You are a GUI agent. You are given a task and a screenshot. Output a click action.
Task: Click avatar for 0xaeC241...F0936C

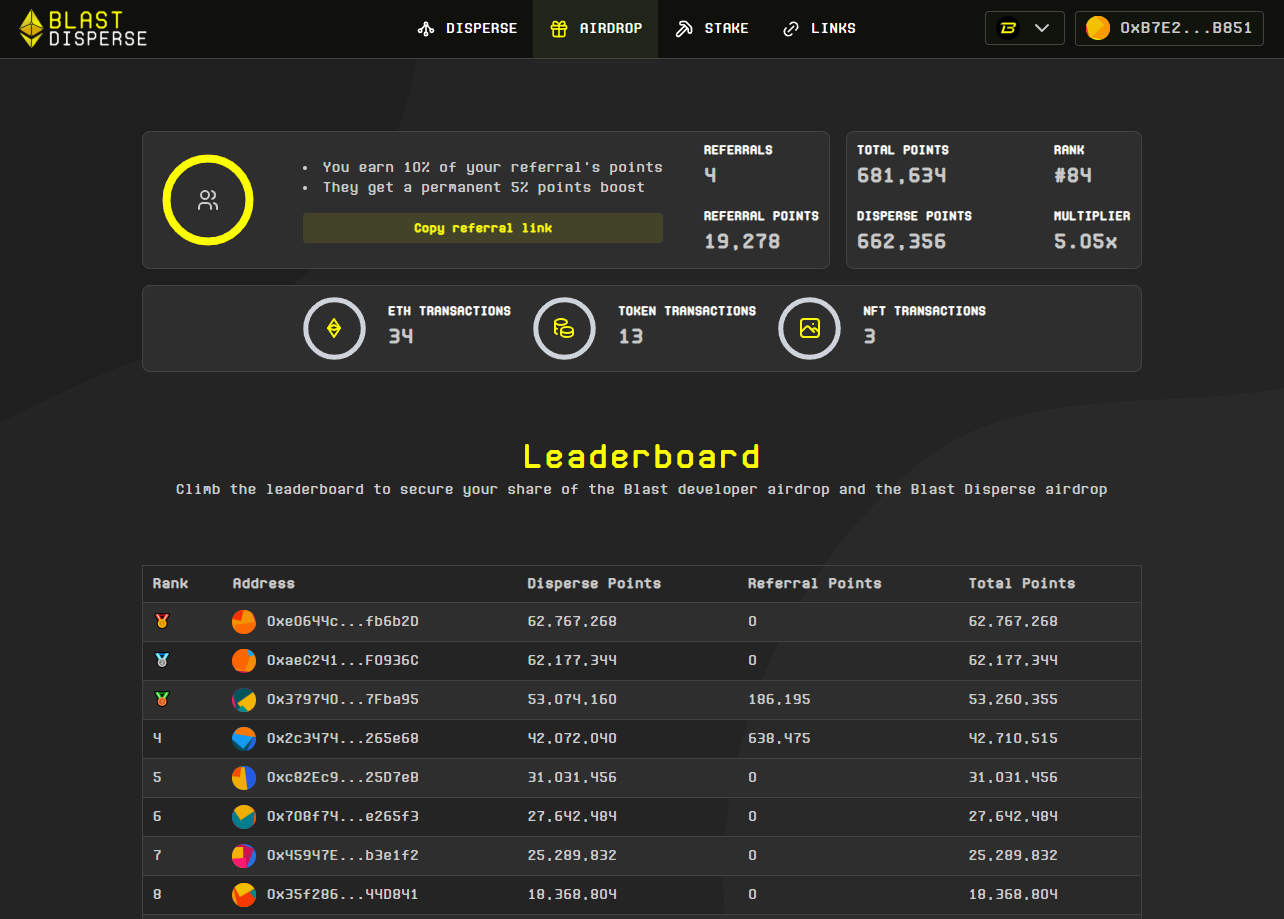point(244,661)
